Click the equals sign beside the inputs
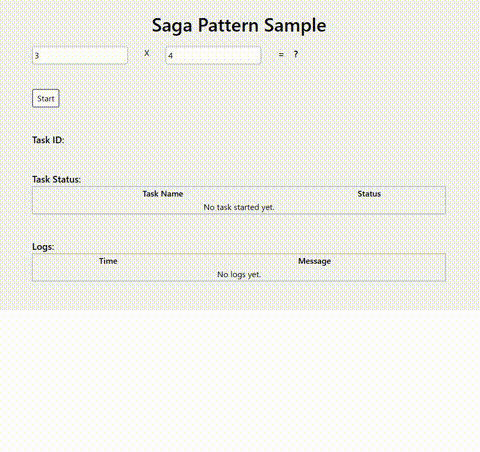Viewport: 480px width, 452px height. [281, 55]
